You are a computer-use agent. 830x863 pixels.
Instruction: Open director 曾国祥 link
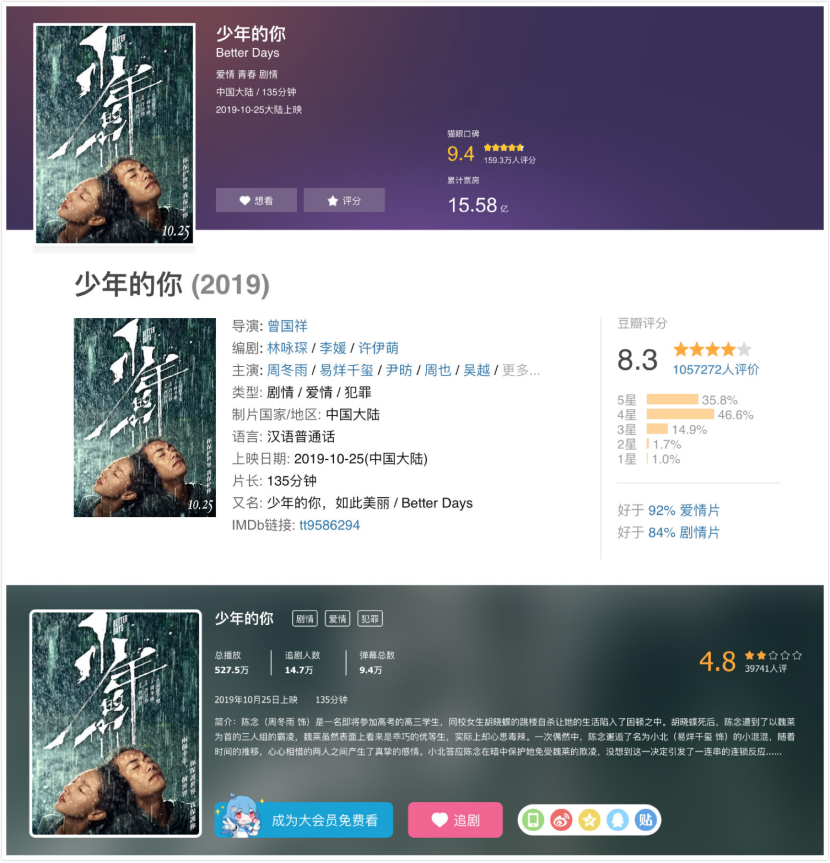(287, 326)
